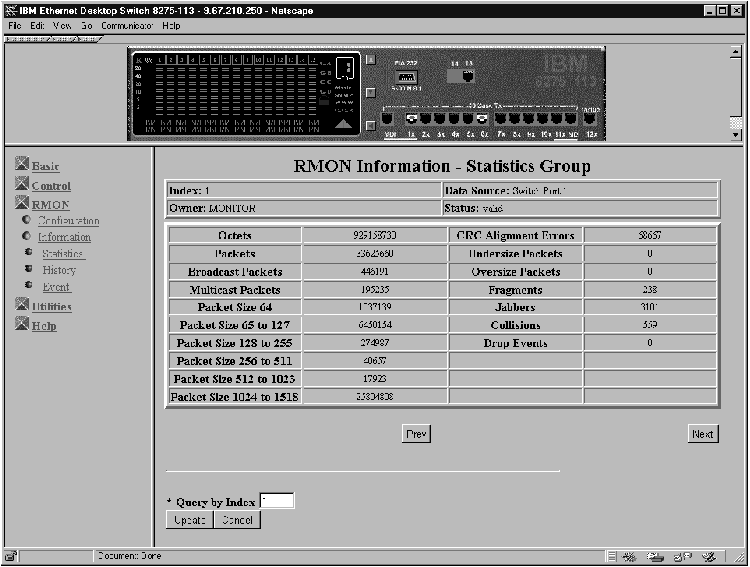The width and height of the screenshot is (750, 567).
Task: Click the up-arrow triangle on switch panel
Action: tap(343, 123)
